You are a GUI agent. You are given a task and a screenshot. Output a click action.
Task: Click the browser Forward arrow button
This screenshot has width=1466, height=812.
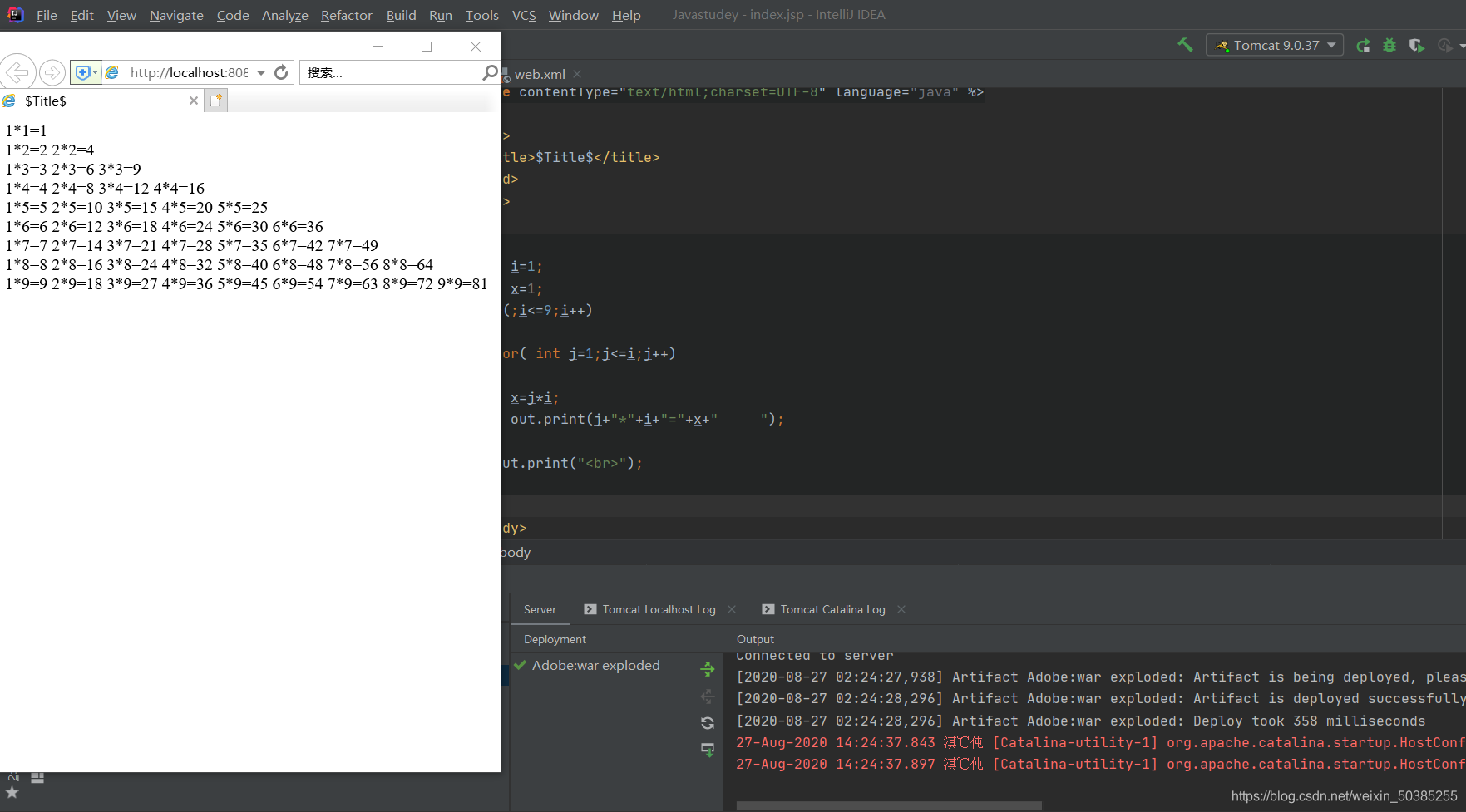coord(52,72)
